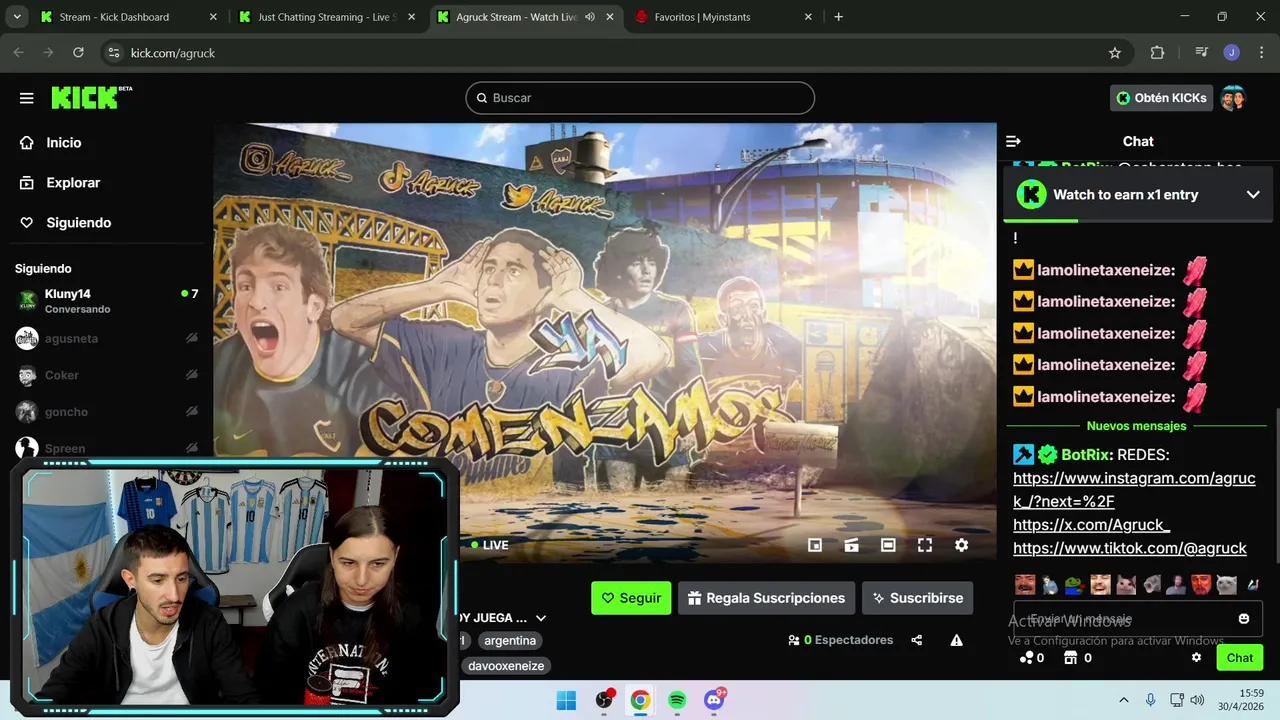Click the davooxeneize tag

[506, 666]
